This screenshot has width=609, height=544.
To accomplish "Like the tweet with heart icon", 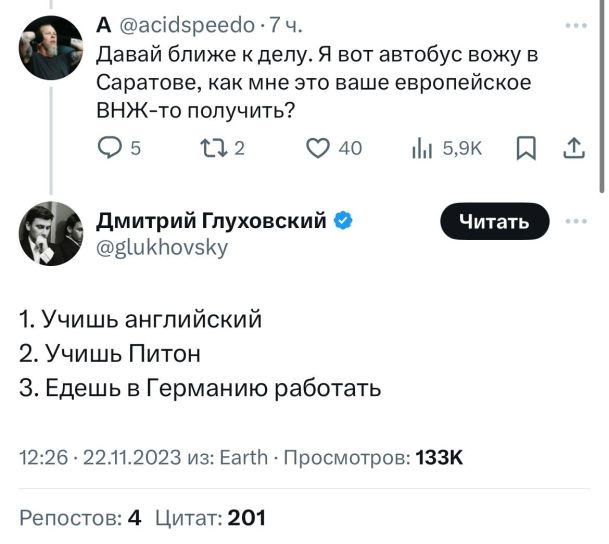I will coord(318,149).
